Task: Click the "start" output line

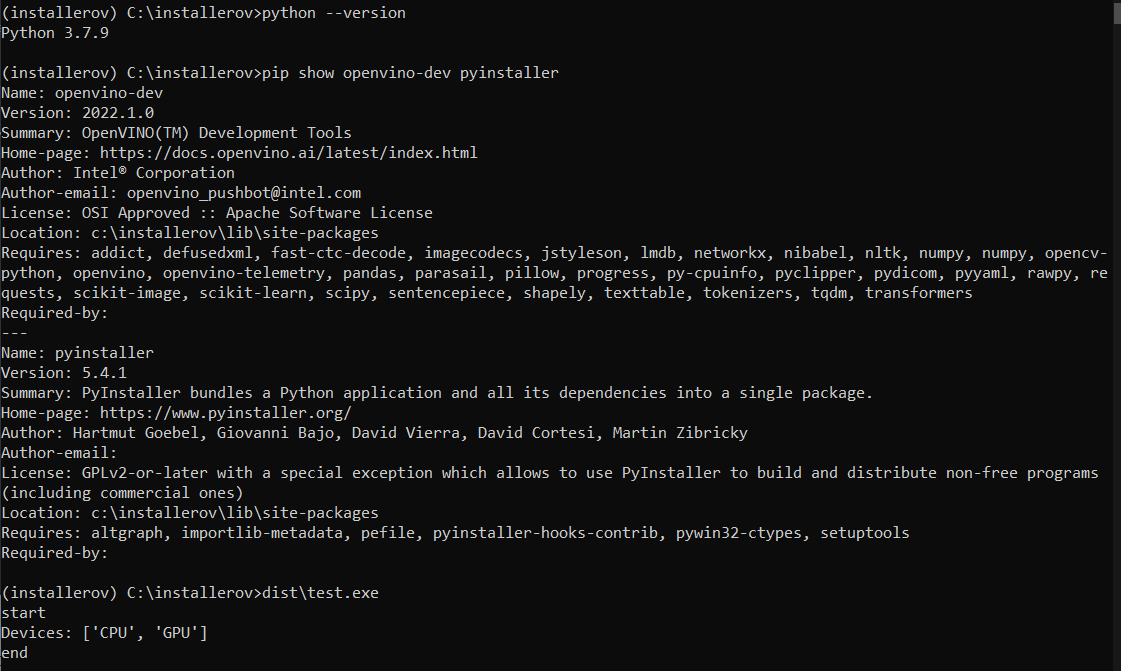Action: 23,613
